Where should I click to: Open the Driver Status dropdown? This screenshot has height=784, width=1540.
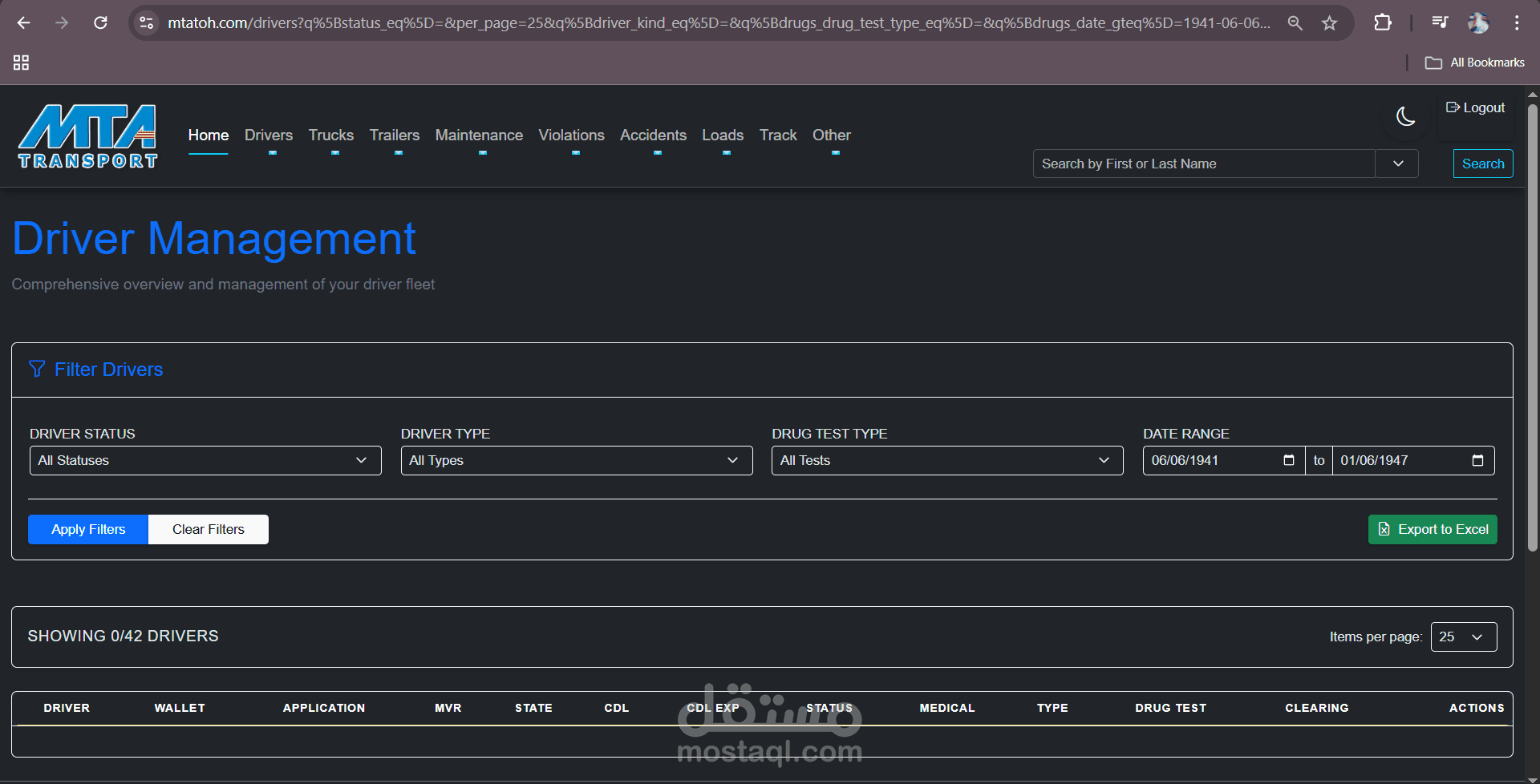pyautogui.click(x=205, y=460)
